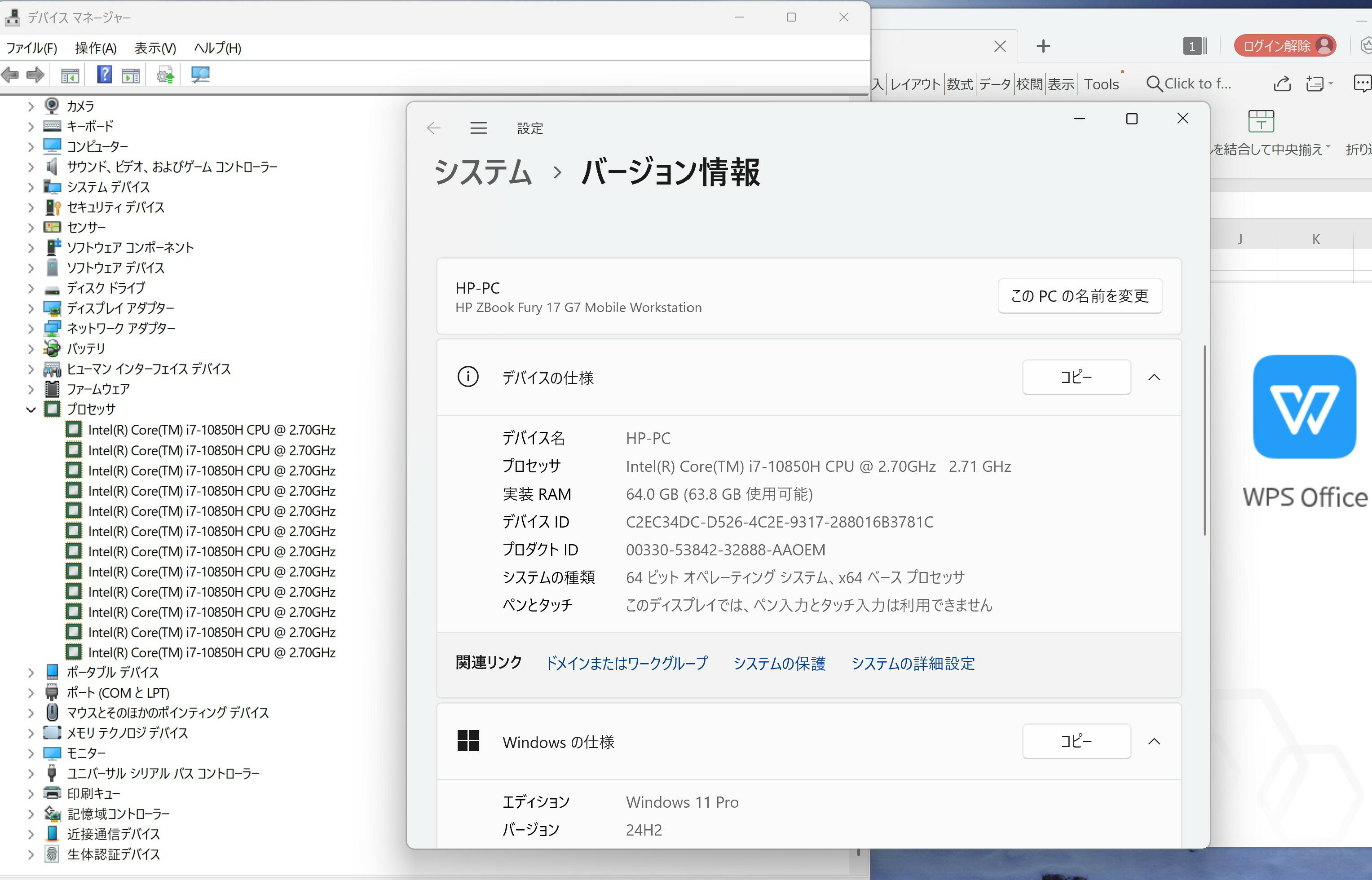The image size is (1372, 880).
Task: Collapse the デバイスの仕様 section chevron
Action: tap(1154, 377)
